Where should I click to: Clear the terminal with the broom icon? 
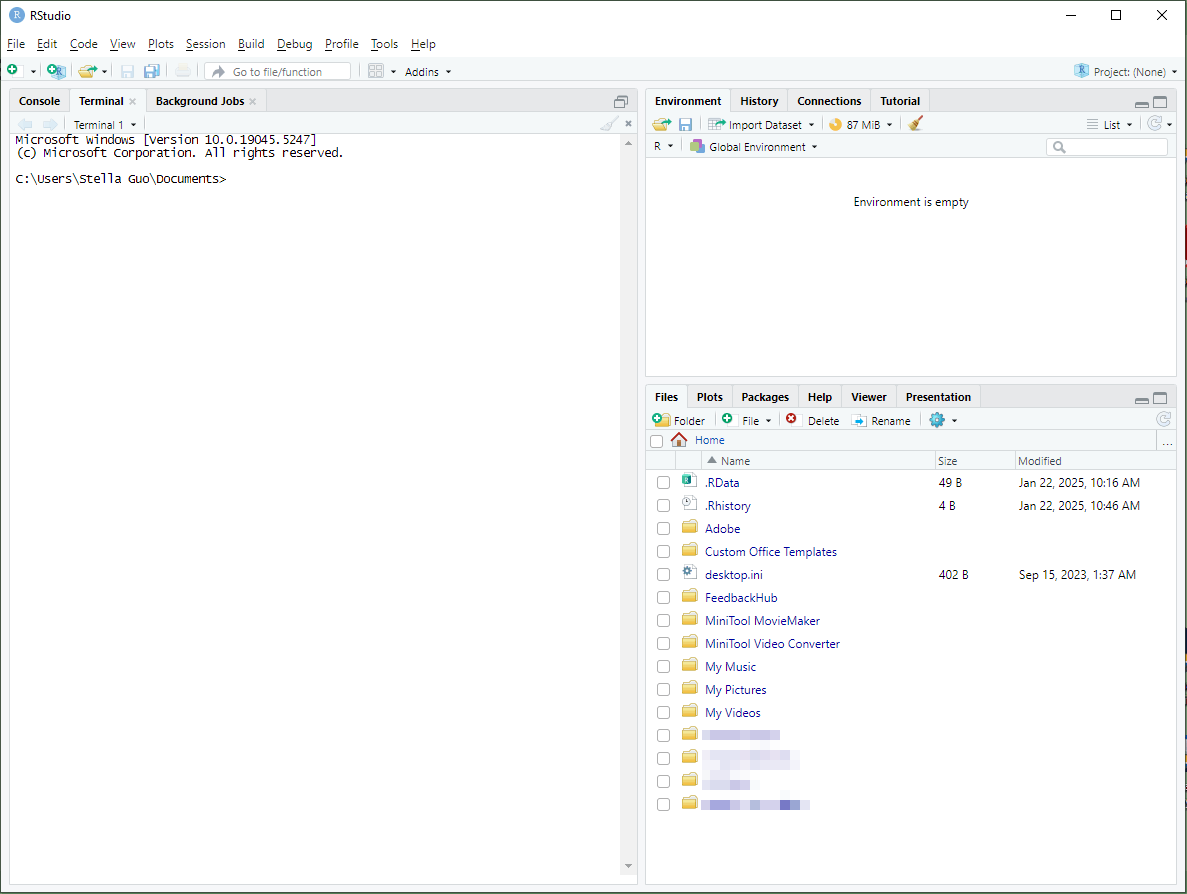pyautogui.click(x=609, y=123)
